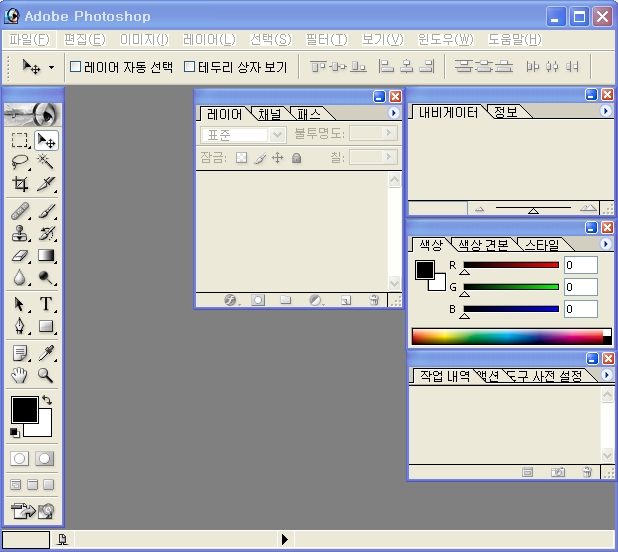Select the Type (T) tool
Screen dimensions: 618x552
point(46,304)
